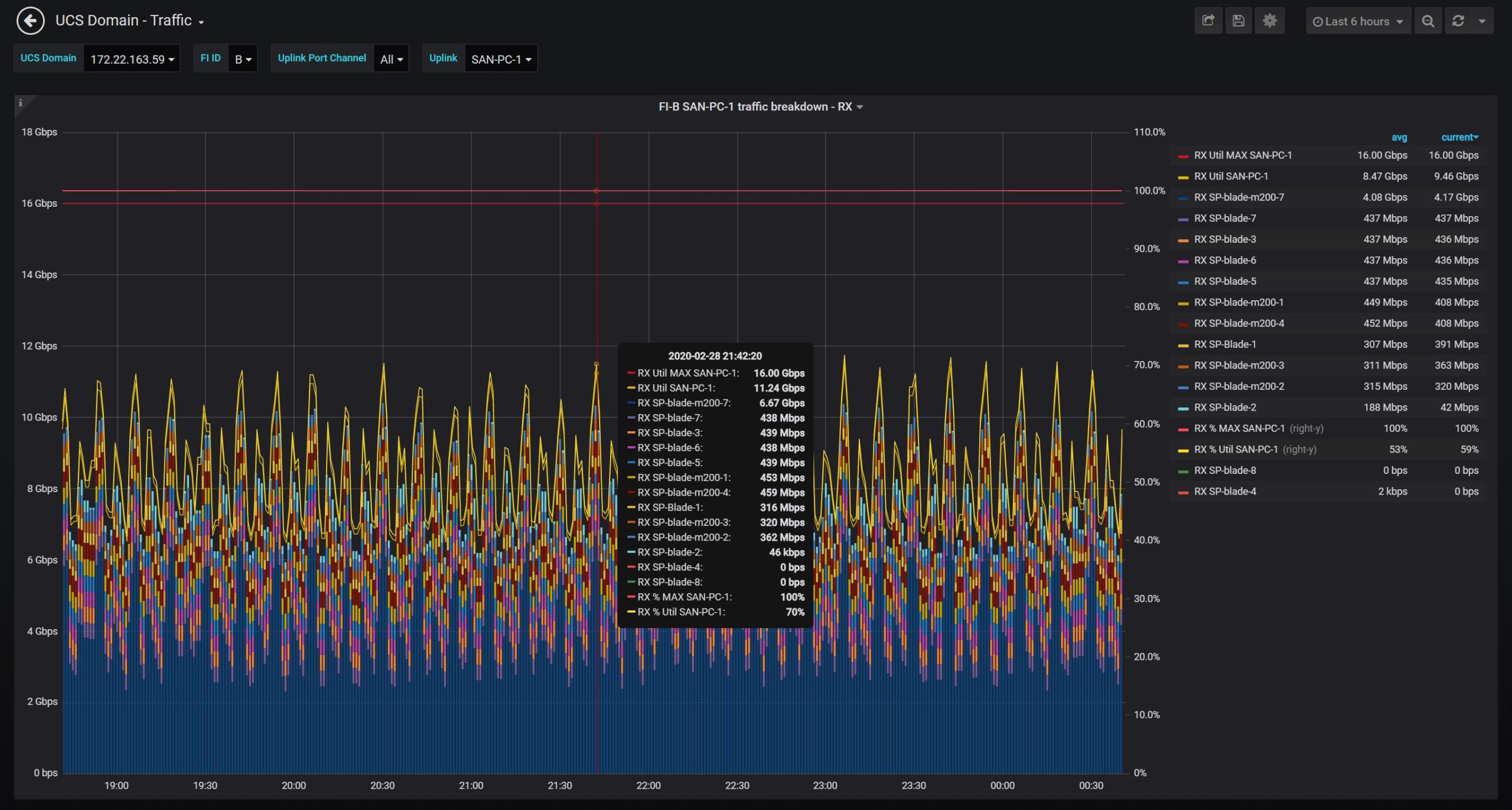Toggle RX Util SAN-PC-1 series in legend
The width and height of the screenshot is (1512, 810).
(x=1231, y=177)
